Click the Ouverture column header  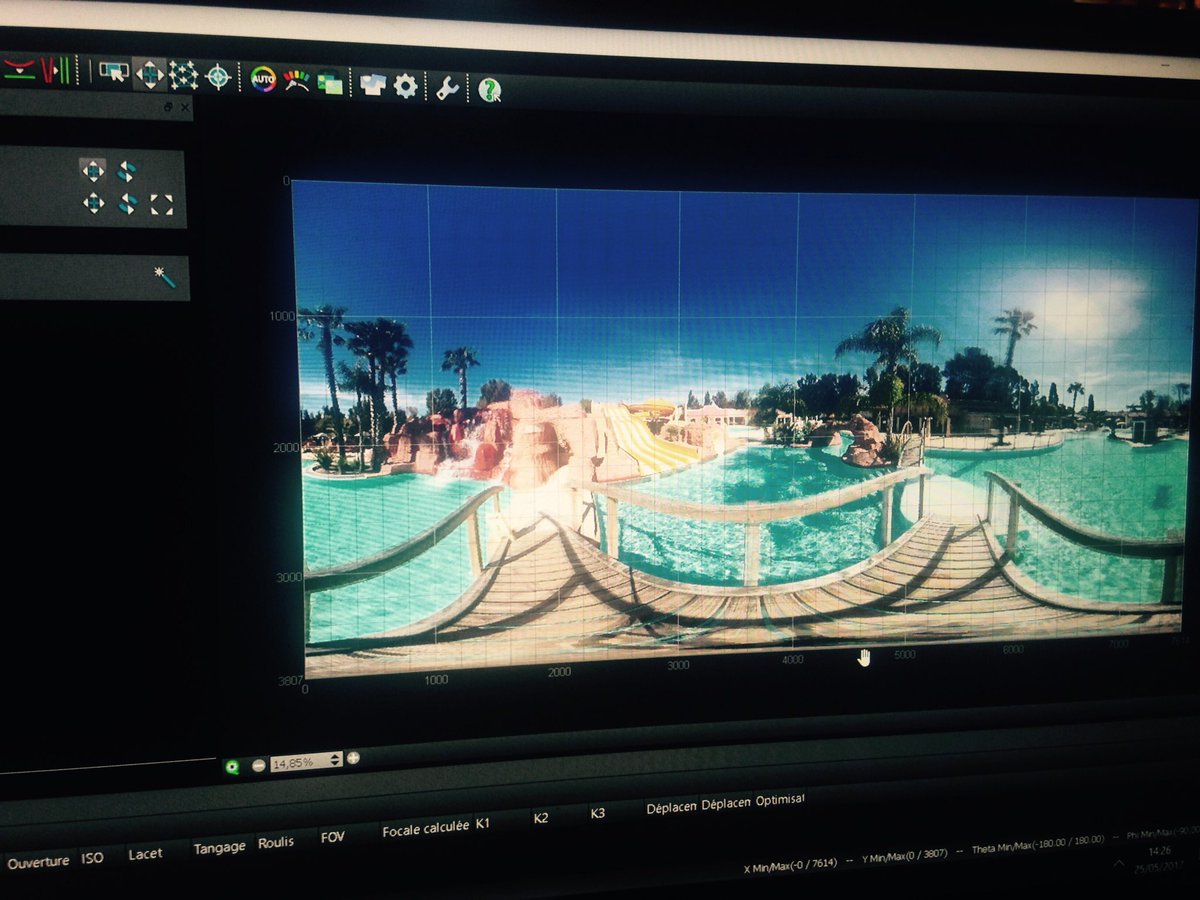tap(38, 861)
